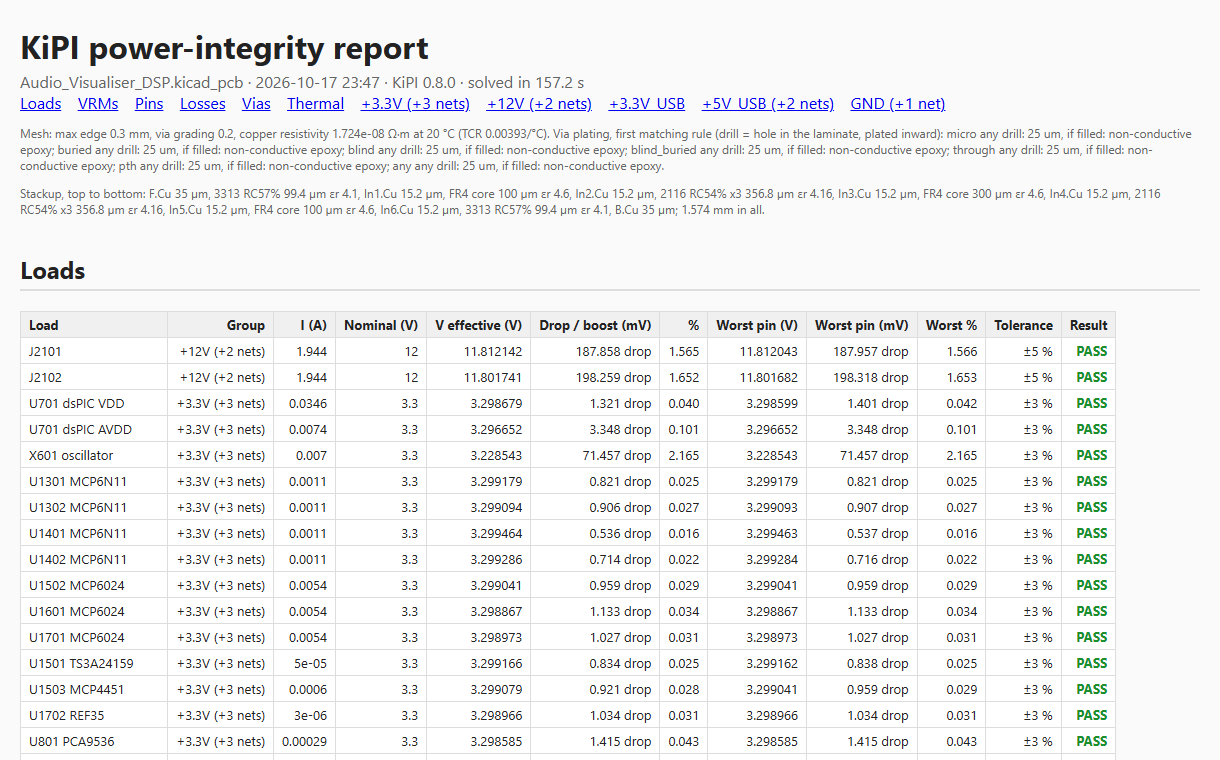
Task: Jump to +3.3V (+3 nets) link
Action: 416,104
